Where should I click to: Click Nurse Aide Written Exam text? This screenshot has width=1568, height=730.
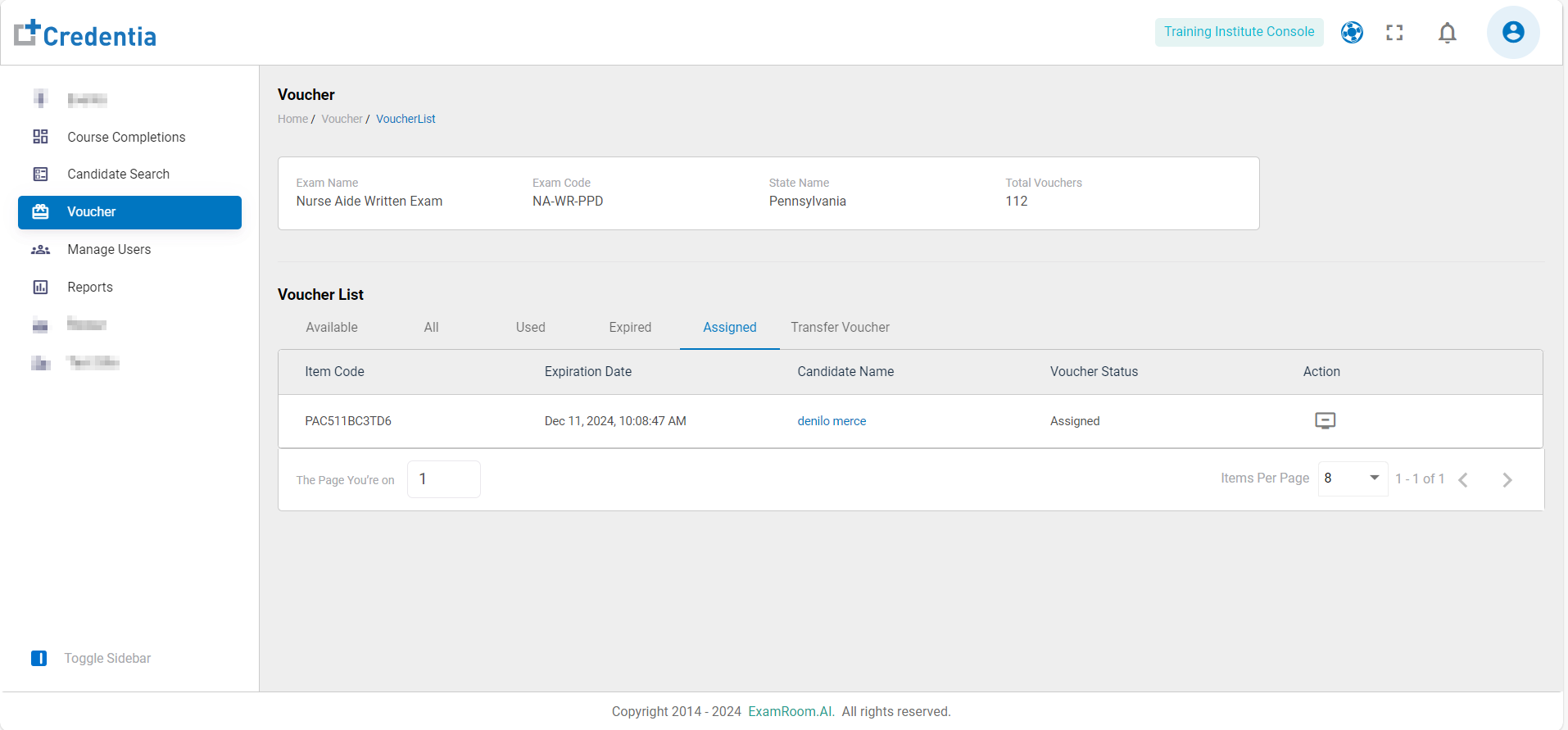point(369,201)
